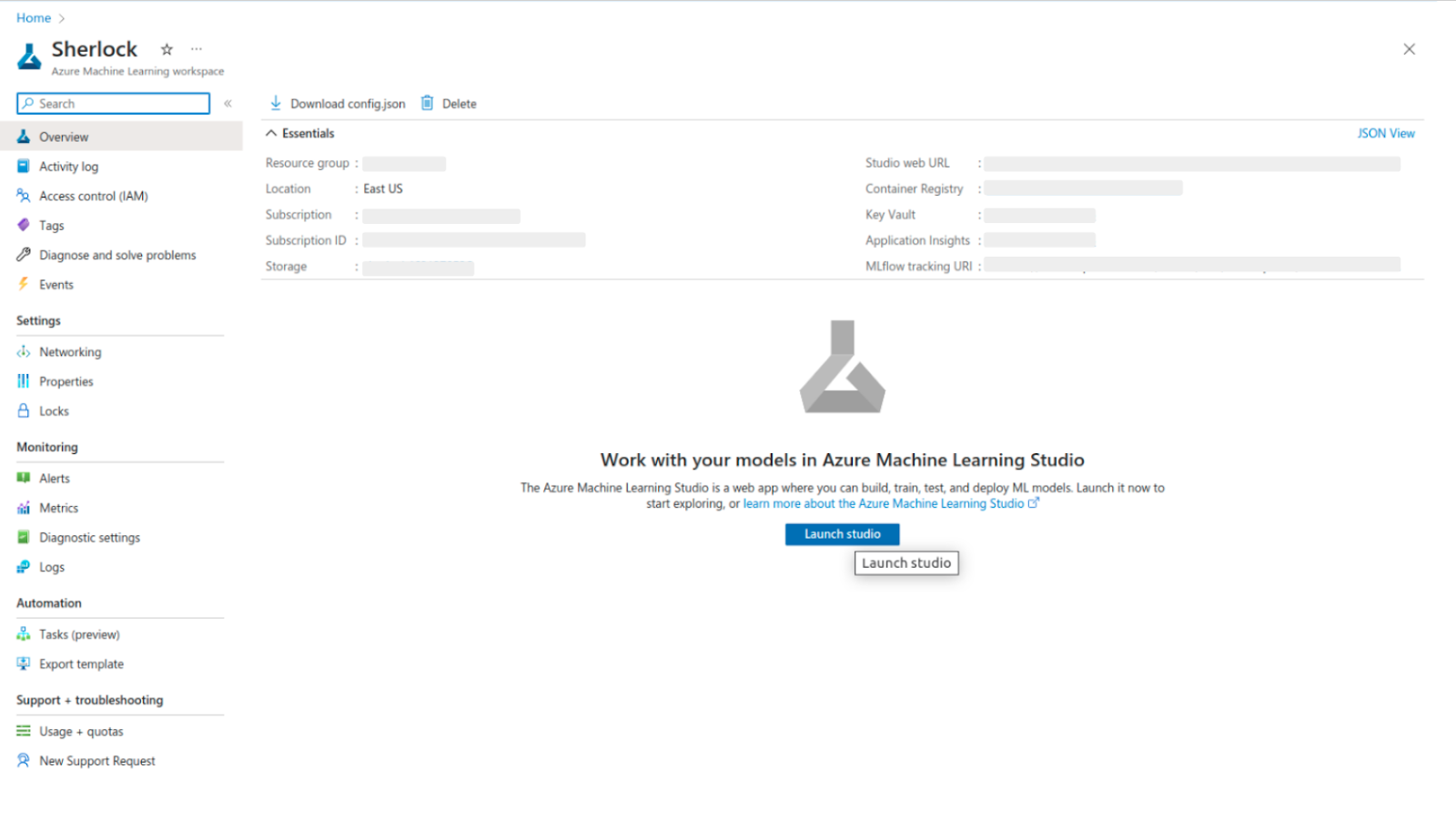Click the Diagnose and solve problems wrench icon
Viewport: 1456px width, 820px height.
coord(24,255)
